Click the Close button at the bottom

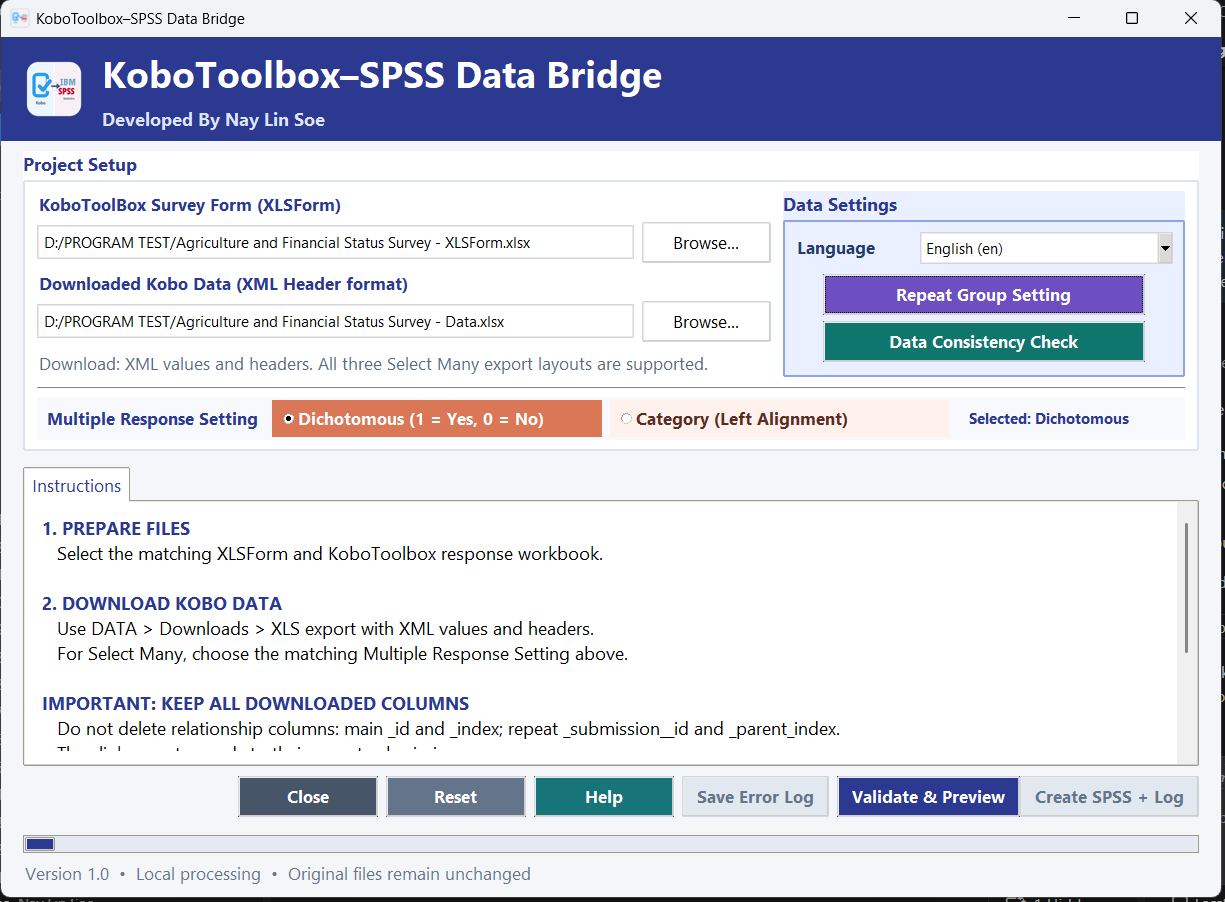point(308,797)
